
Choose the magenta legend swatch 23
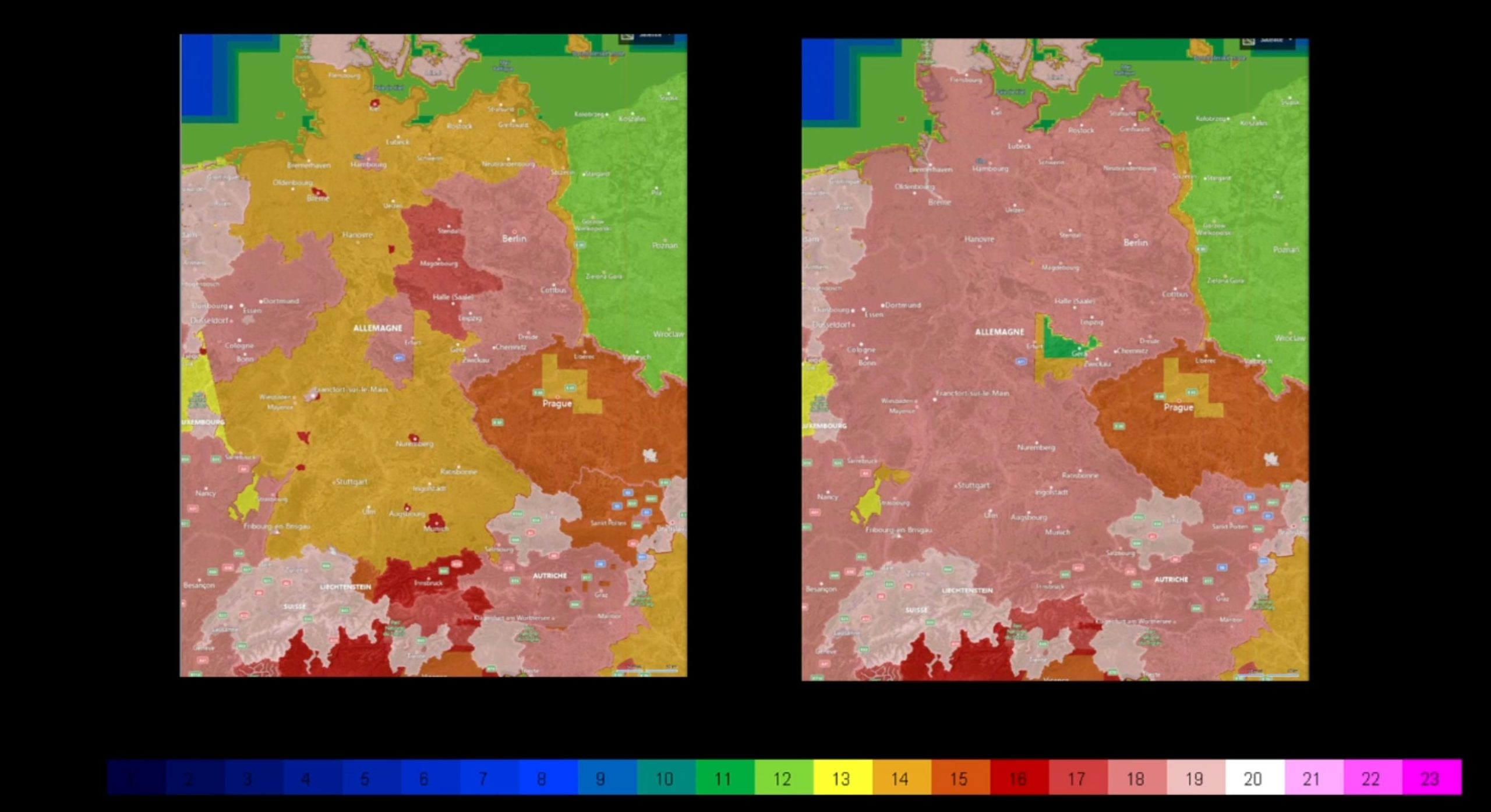click(1430, 778)
